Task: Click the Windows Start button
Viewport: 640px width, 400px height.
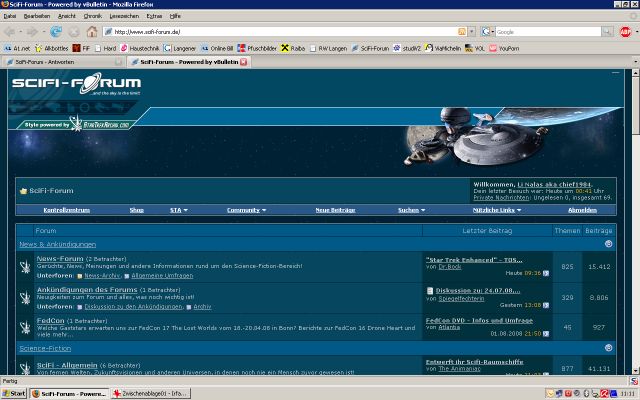Action: [14, 393]
